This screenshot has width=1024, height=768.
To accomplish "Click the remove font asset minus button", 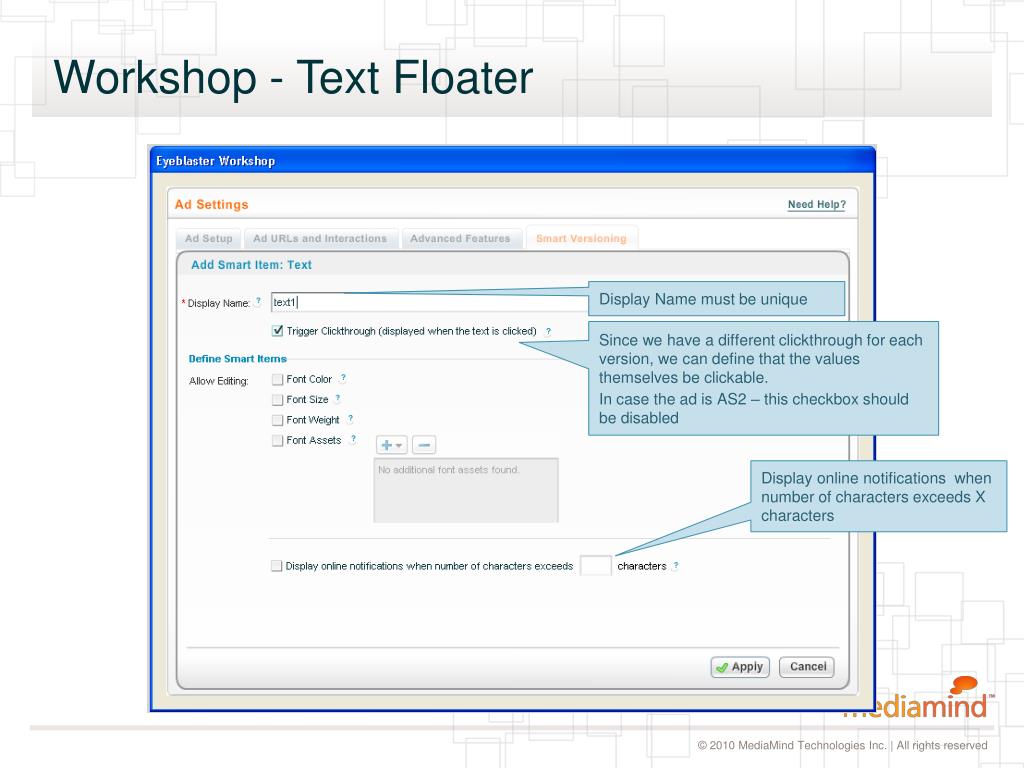I will (x=424, y=445).
